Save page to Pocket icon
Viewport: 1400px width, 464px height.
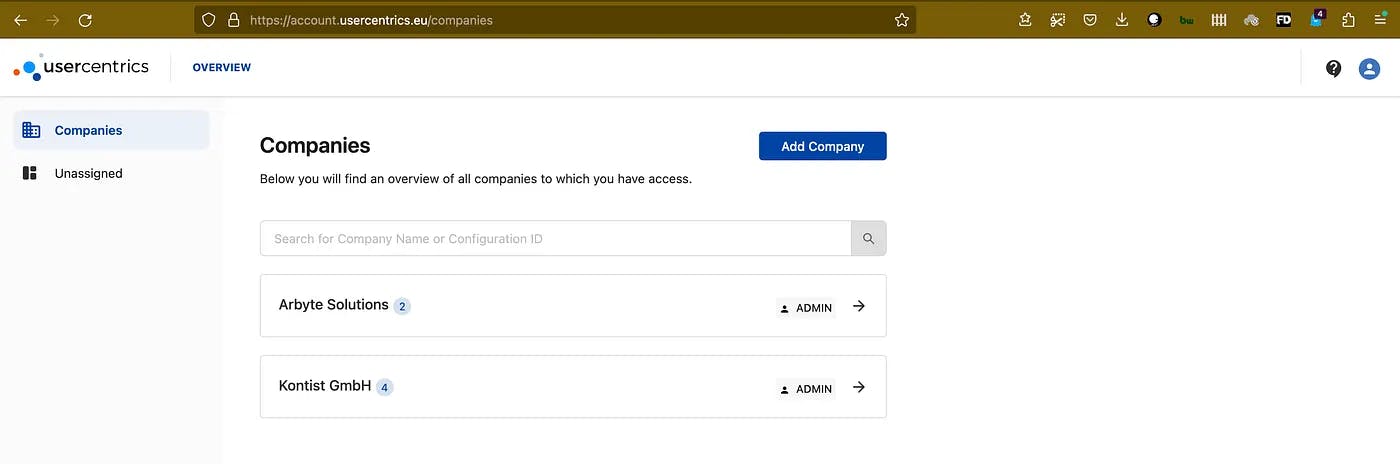point(1090,20)
